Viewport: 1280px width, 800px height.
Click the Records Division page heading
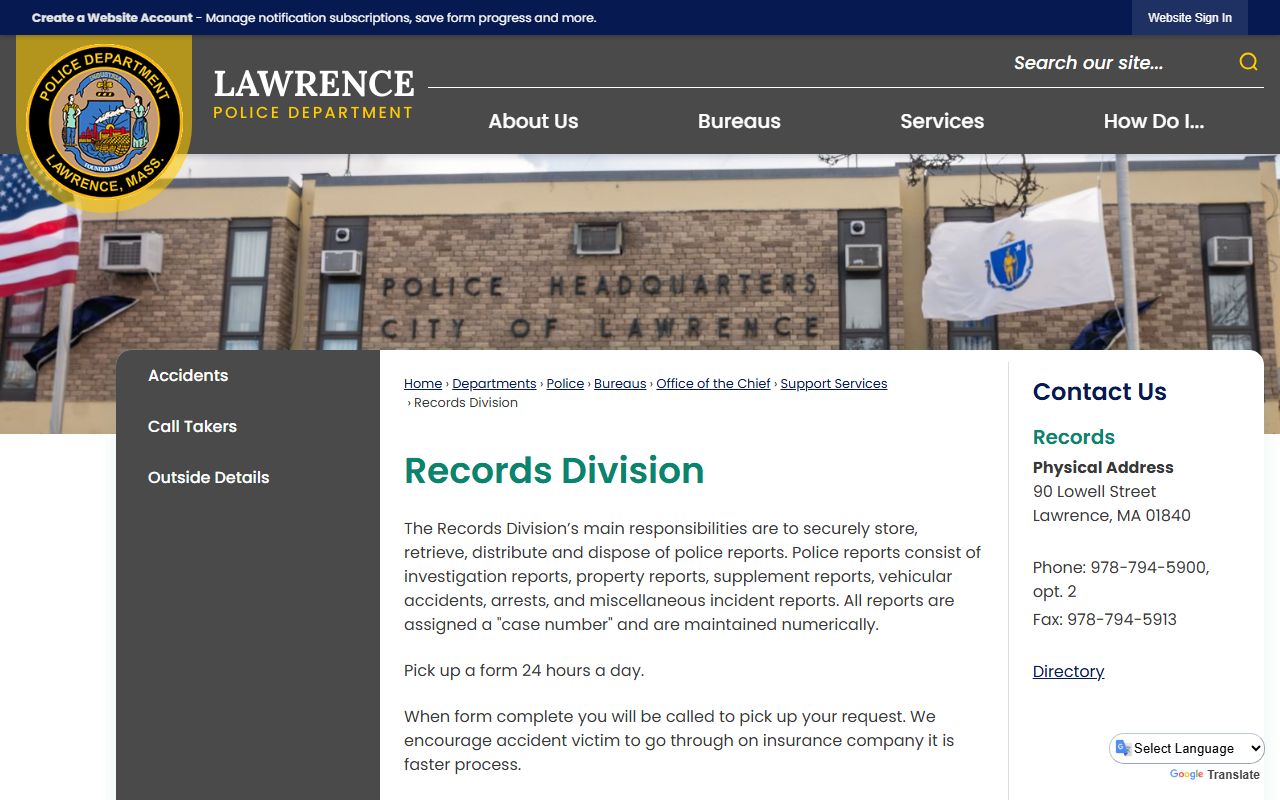pos(554,470)
